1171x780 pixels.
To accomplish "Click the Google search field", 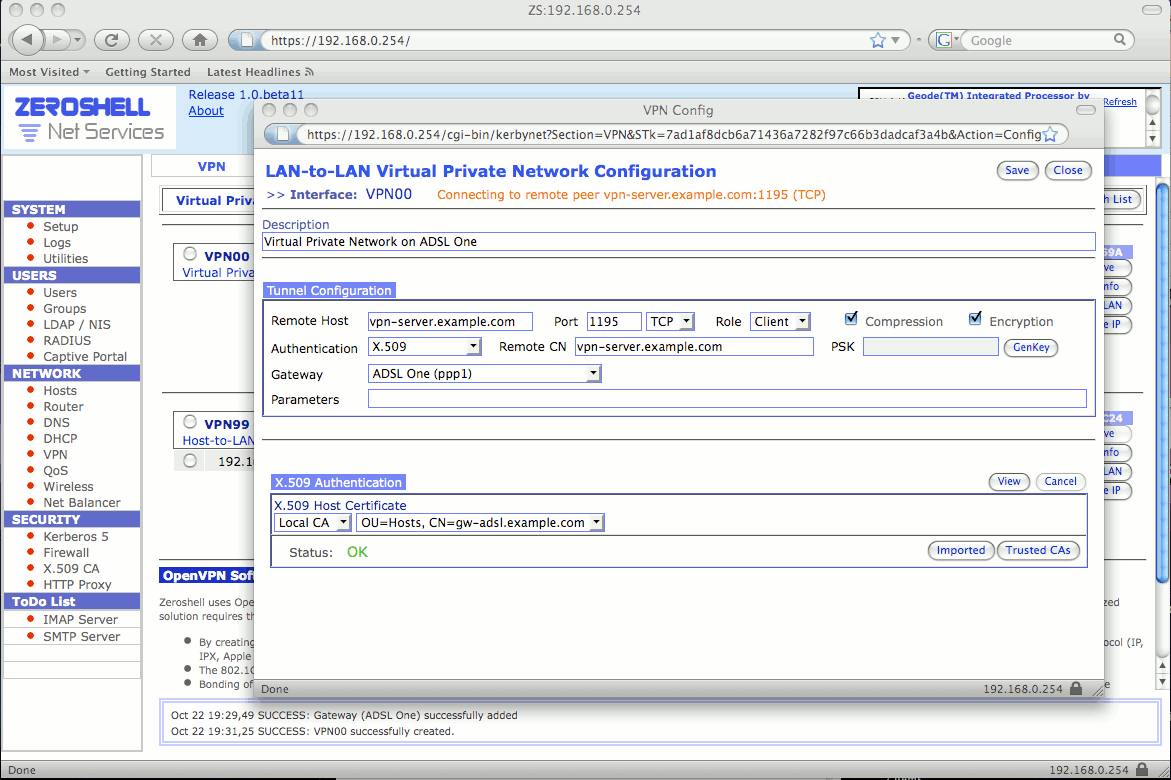I will (1038, 40).
